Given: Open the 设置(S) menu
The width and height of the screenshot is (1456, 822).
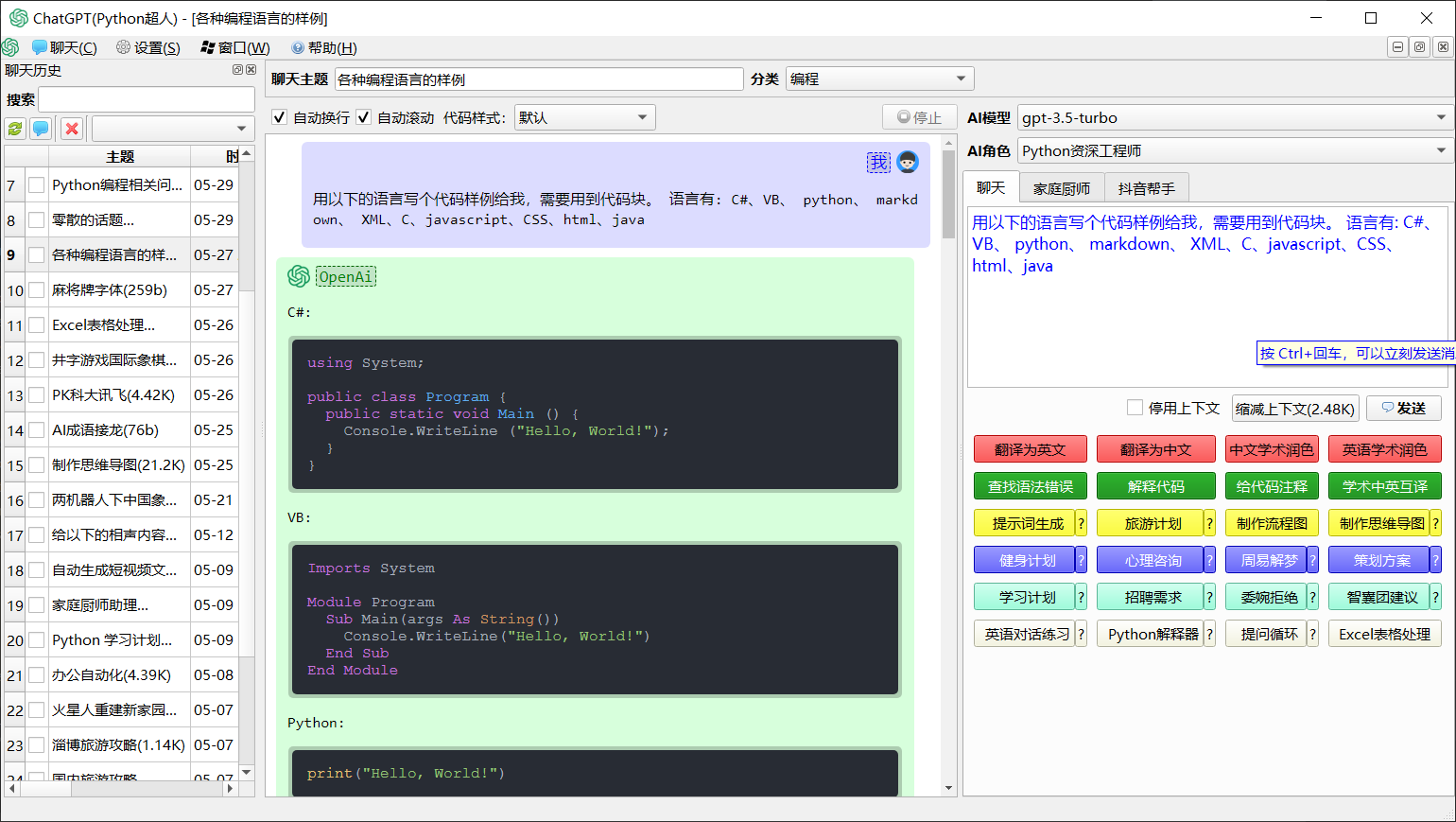Looking at the screenshot, I should coord(148,47).
